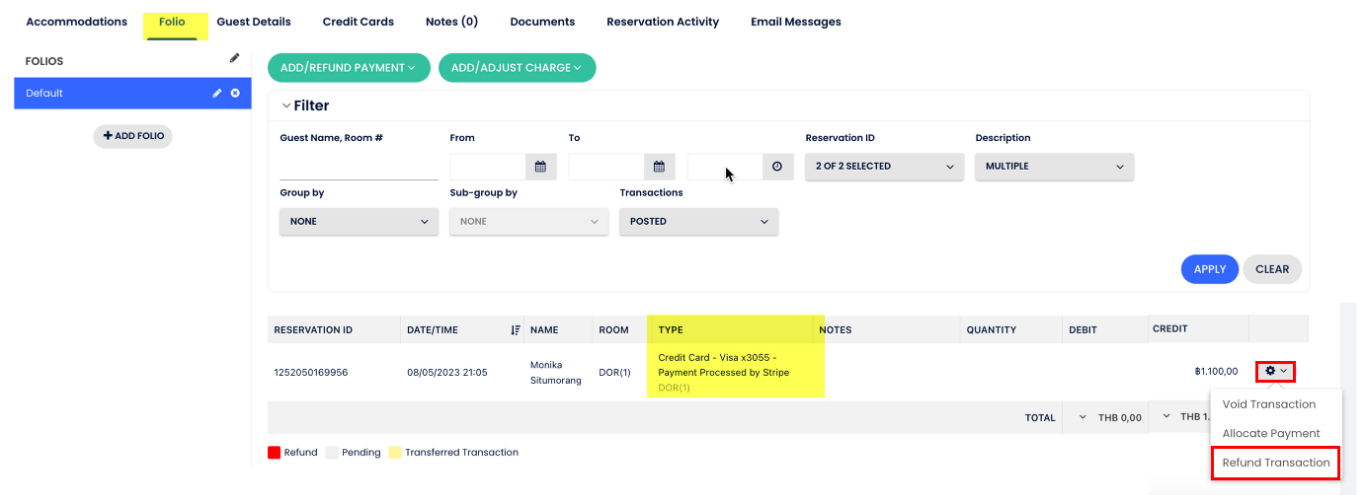Open the gear actions menu for transaction

[1276, 371]
